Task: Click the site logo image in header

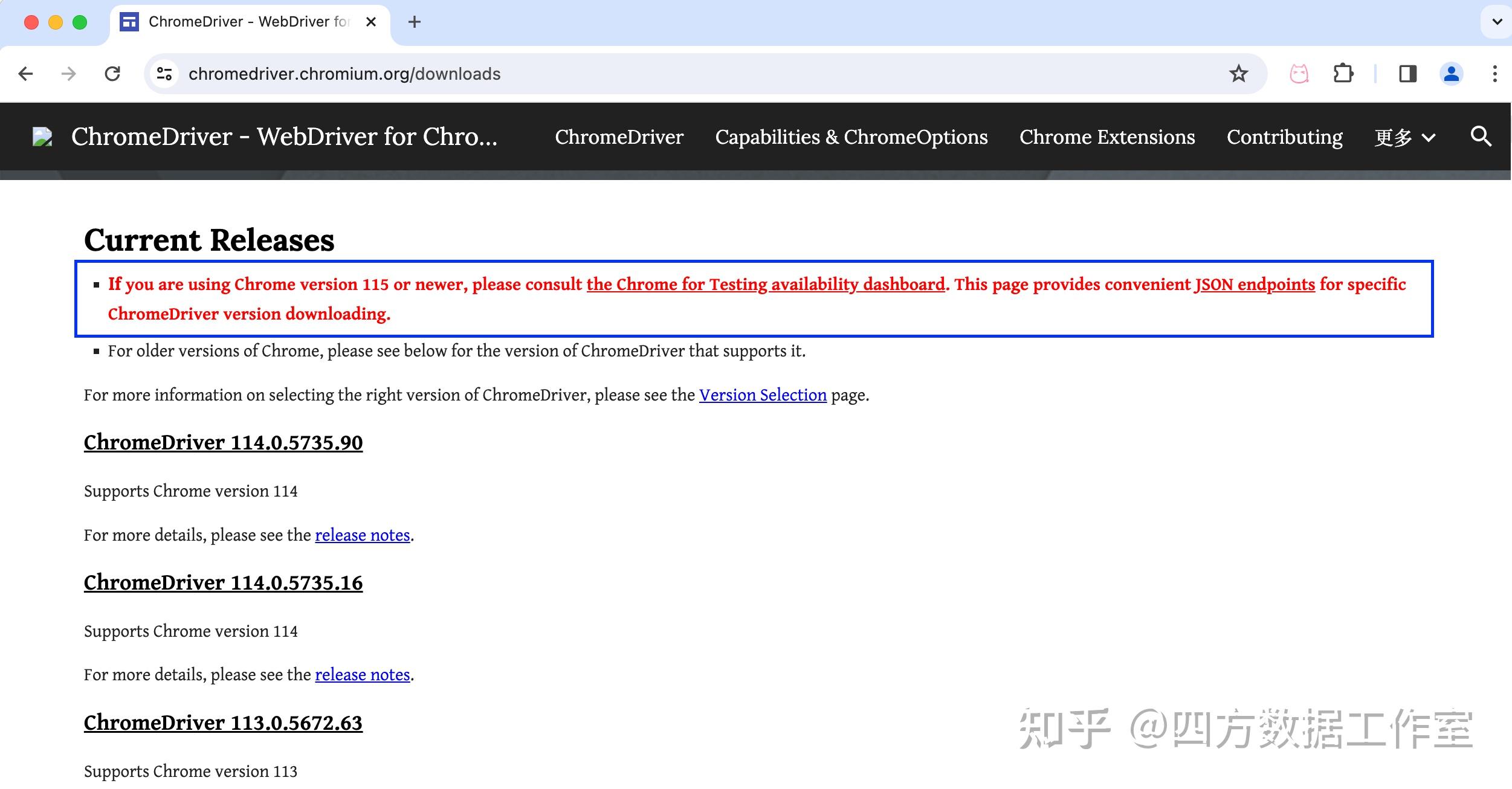Action: tap(42, 137)
